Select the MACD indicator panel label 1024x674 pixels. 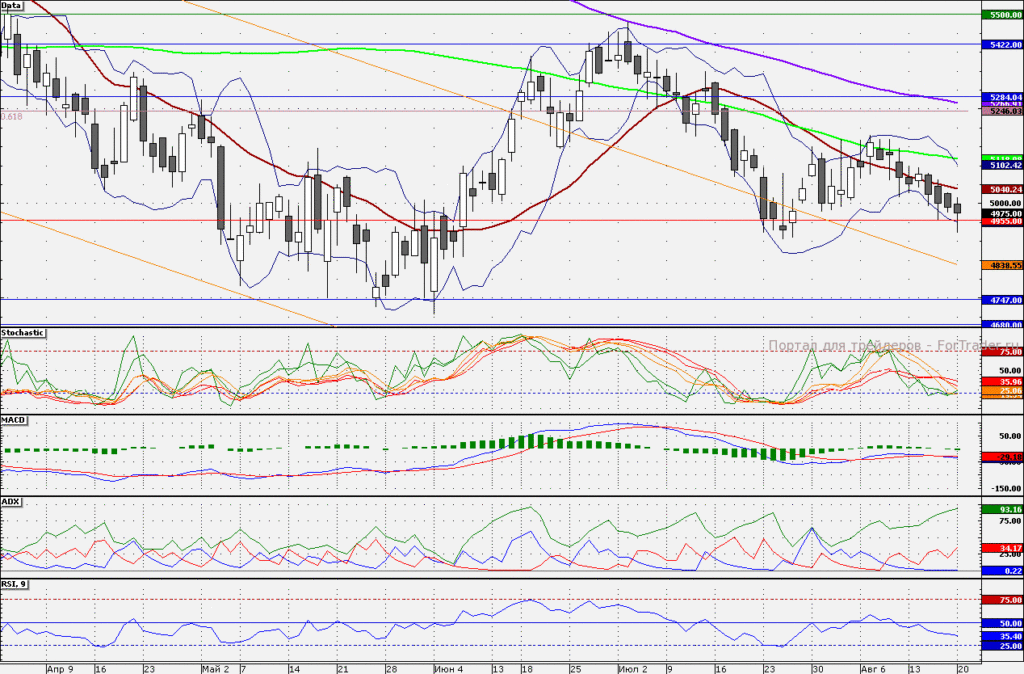14,420
